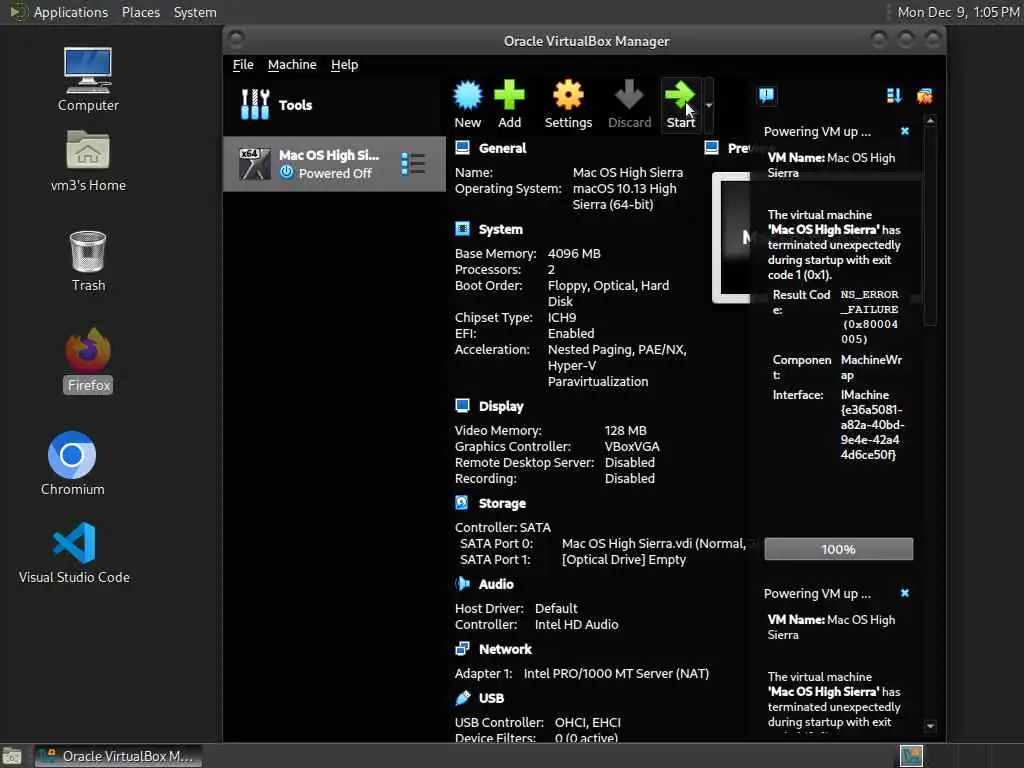Image resolution: width=1024 pixels, height=768 pixels.
Task: Click the Intel HD Audio controller value
Action: click(576, 624)
